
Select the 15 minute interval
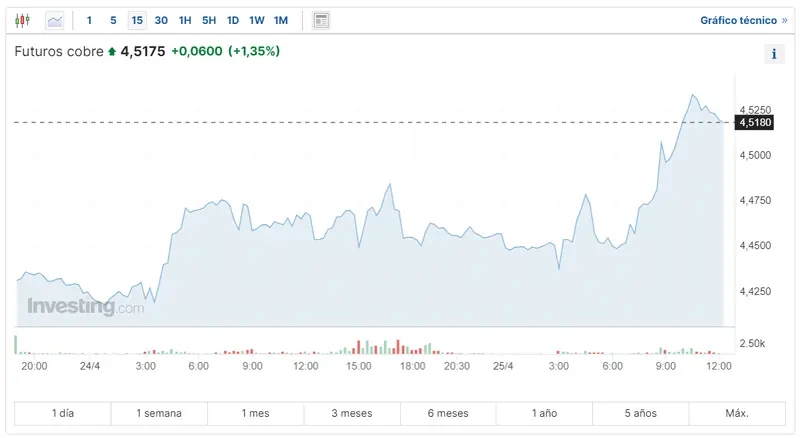click(x=137, y=20)
